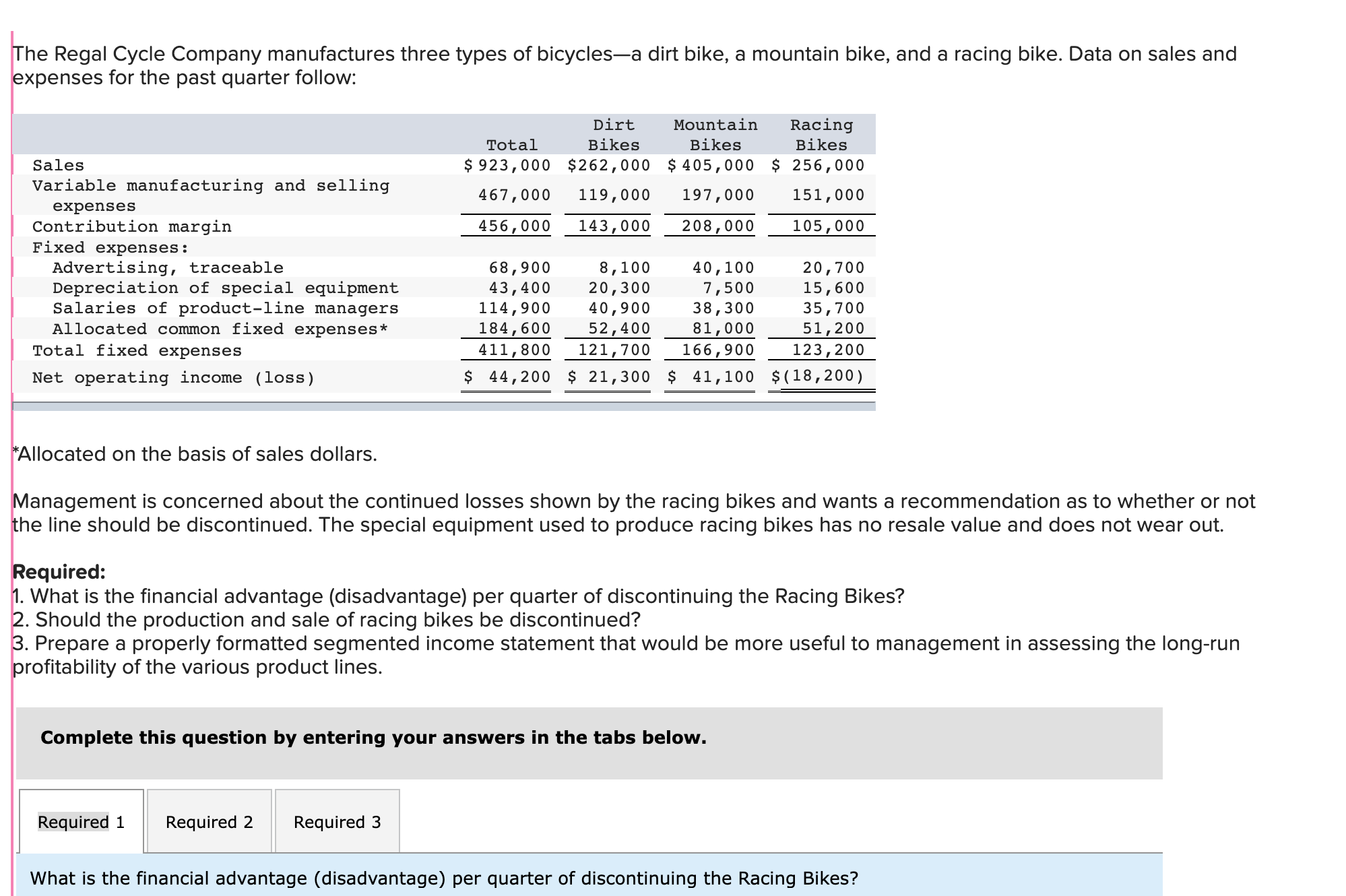Click the Depreciation of special equipment label

click(226, 288)
